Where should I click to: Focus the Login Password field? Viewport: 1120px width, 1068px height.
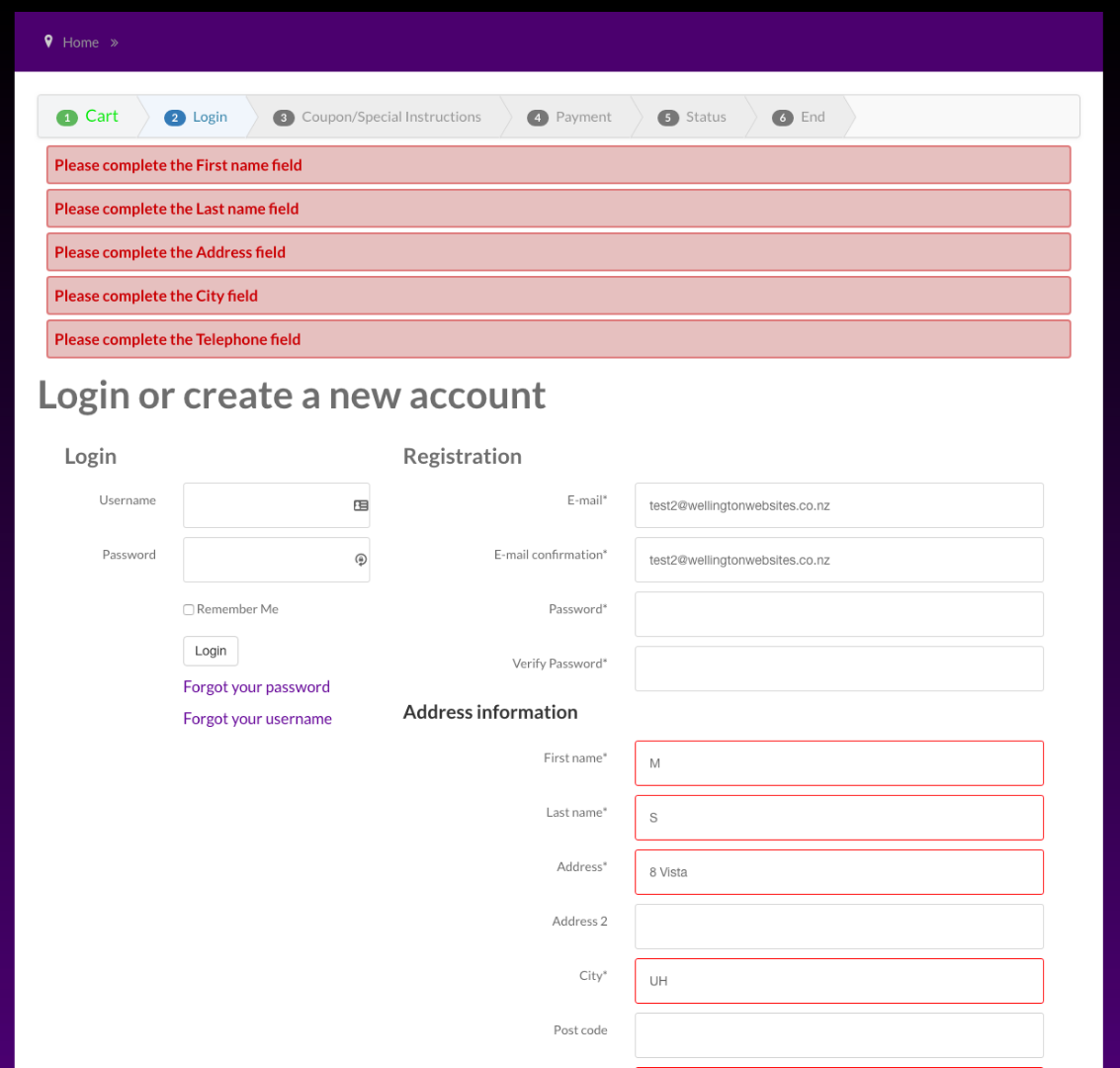pyautogui.click(x=277, y=560)
